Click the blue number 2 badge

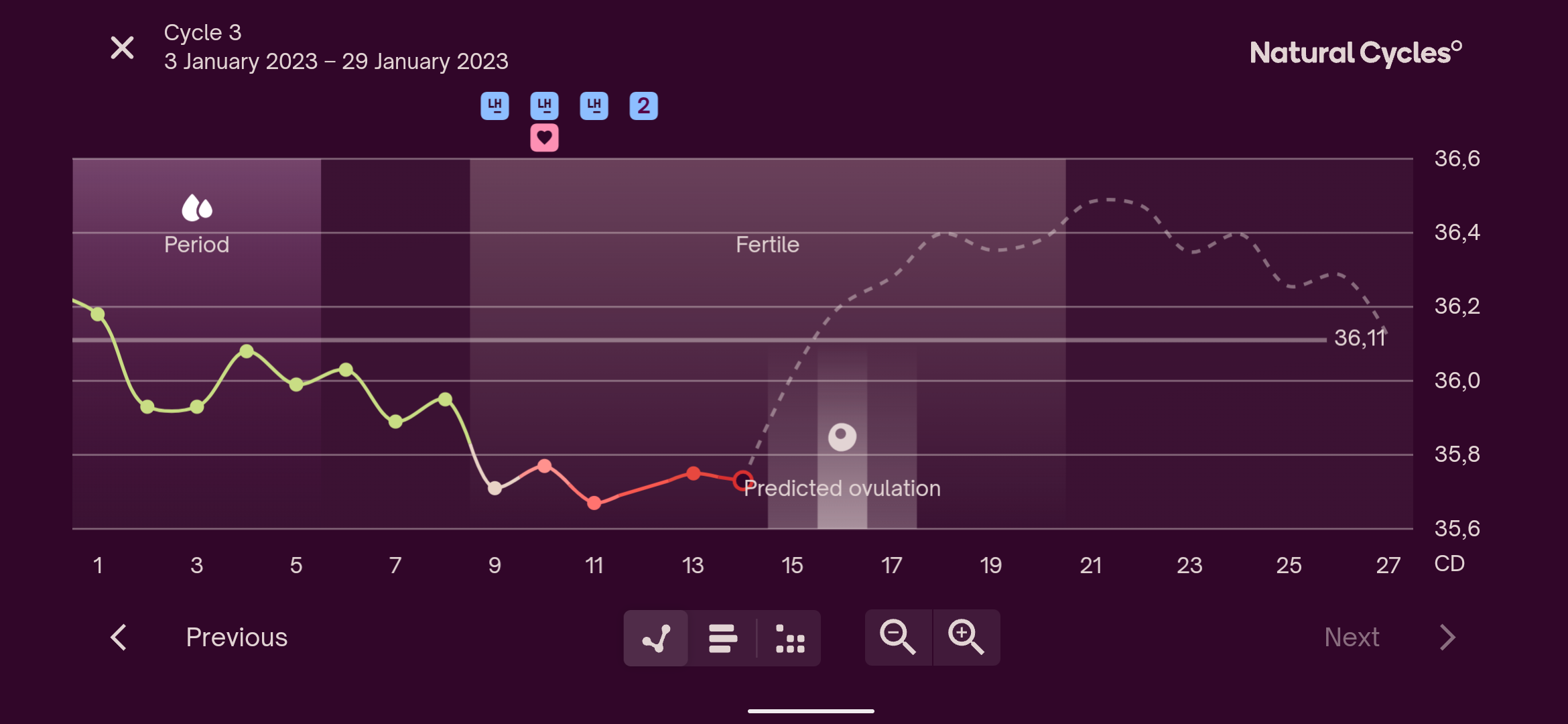[643, 106]
